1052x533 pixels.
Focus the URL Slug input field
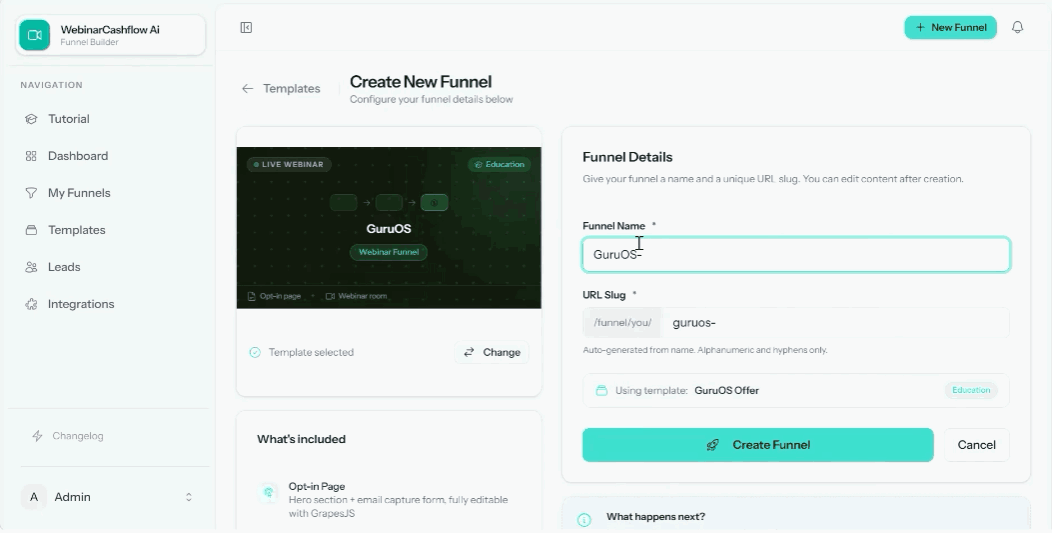point(835,323)
